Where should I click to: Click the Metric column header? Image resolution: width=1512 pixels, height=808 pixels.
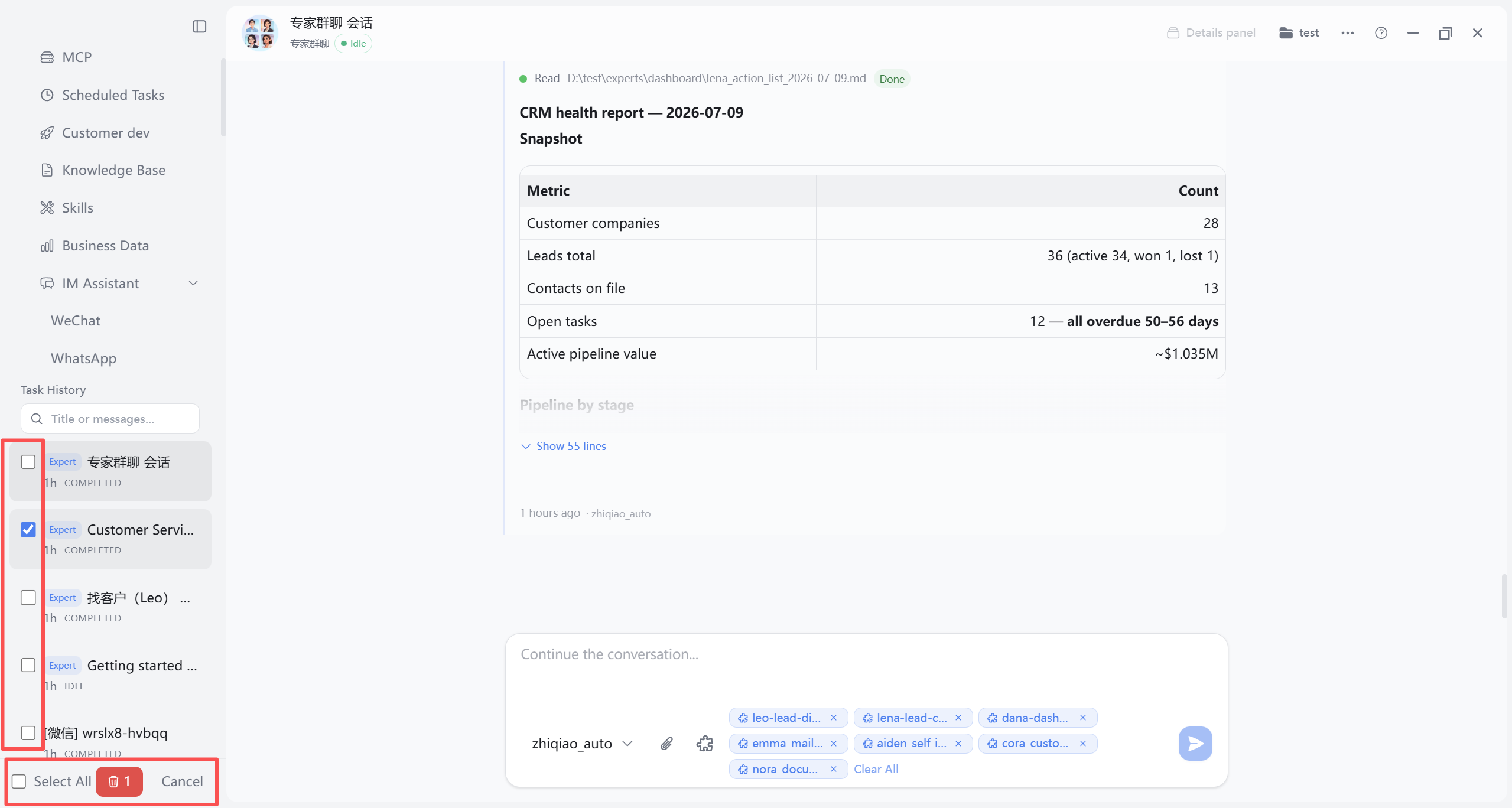[668, 191]
